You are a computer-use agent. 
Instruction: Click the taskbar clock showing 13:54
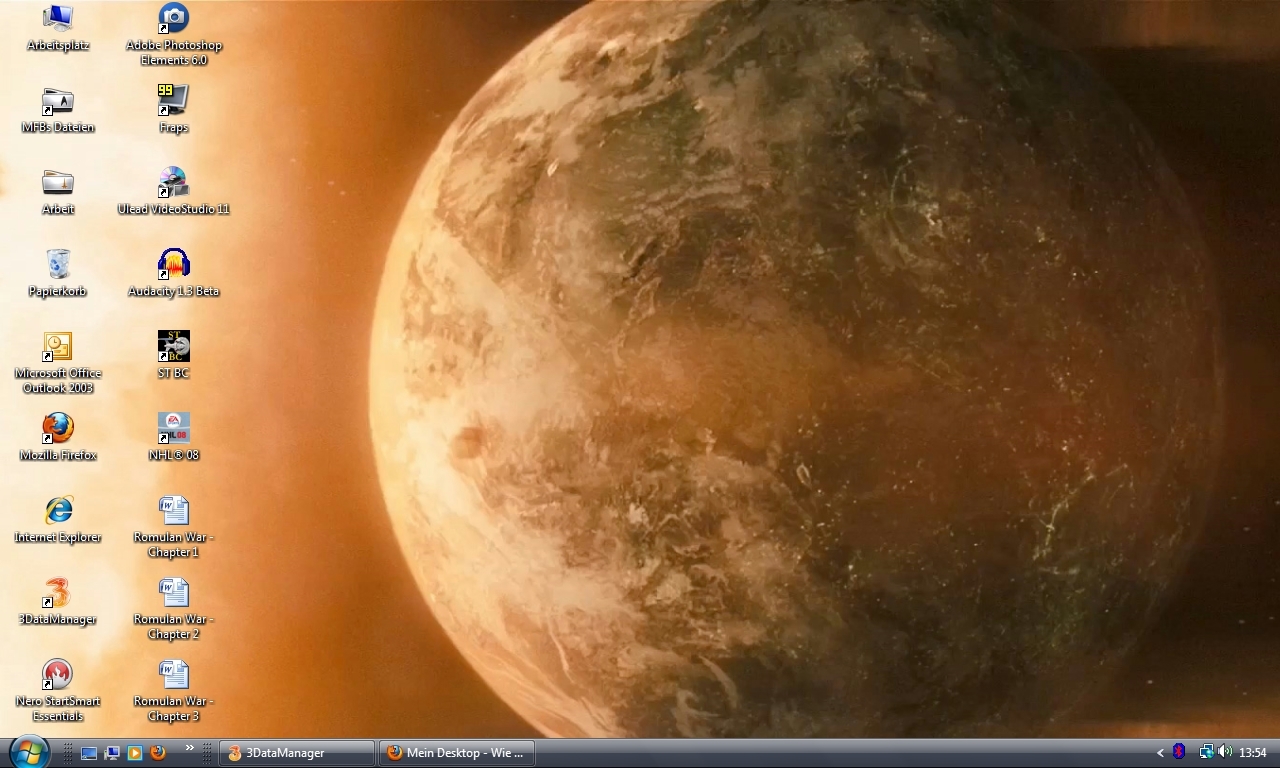pos(1252,753)
